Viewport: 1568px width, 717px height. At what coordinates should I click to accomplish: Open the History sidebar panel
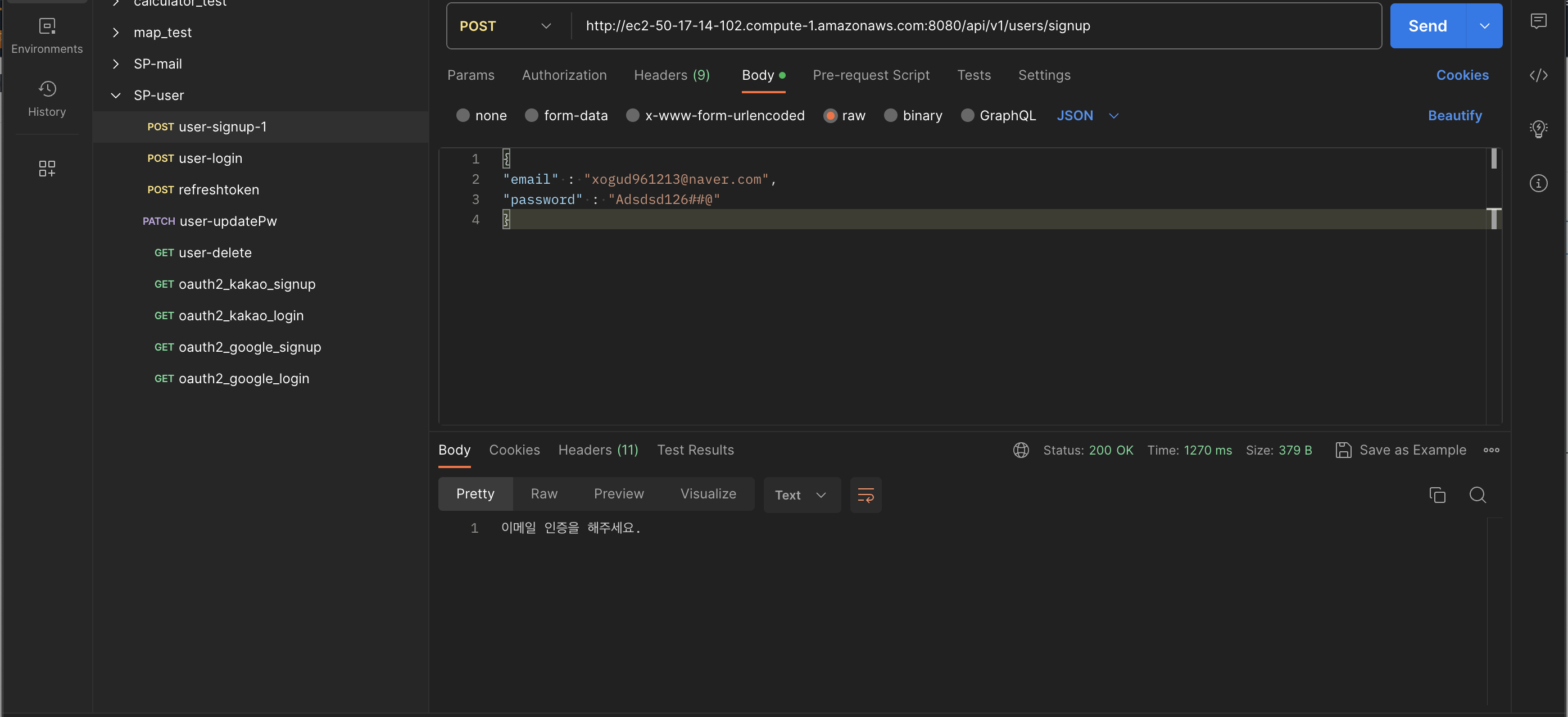(47, 98)
